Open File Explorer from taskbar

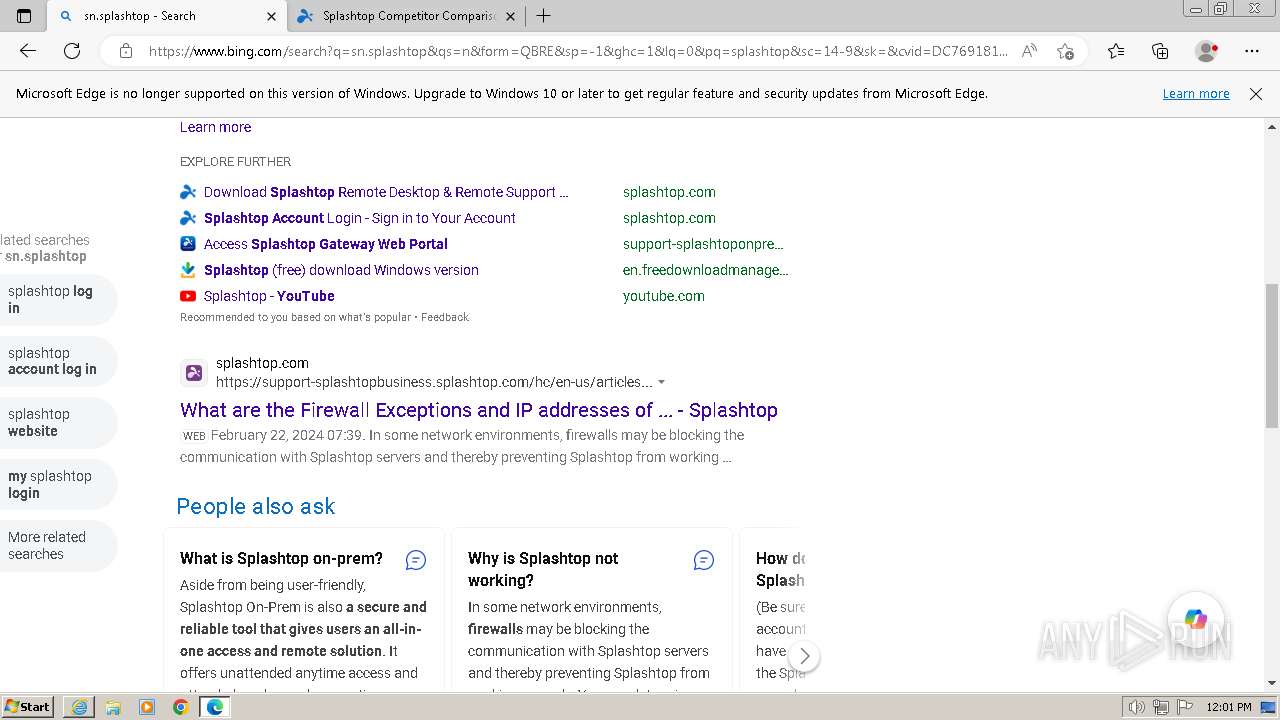point(113,707)
